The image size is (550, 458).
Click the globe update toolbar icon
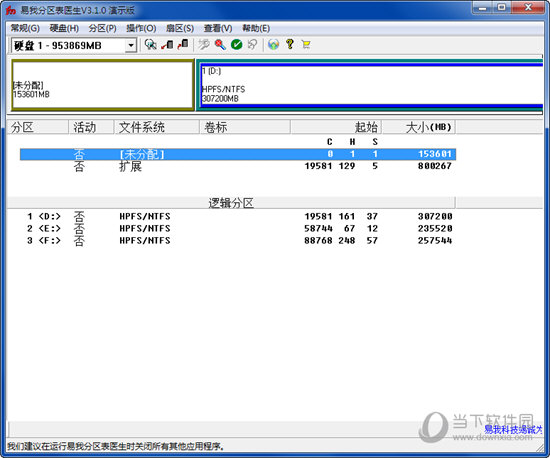coord(273,45)
